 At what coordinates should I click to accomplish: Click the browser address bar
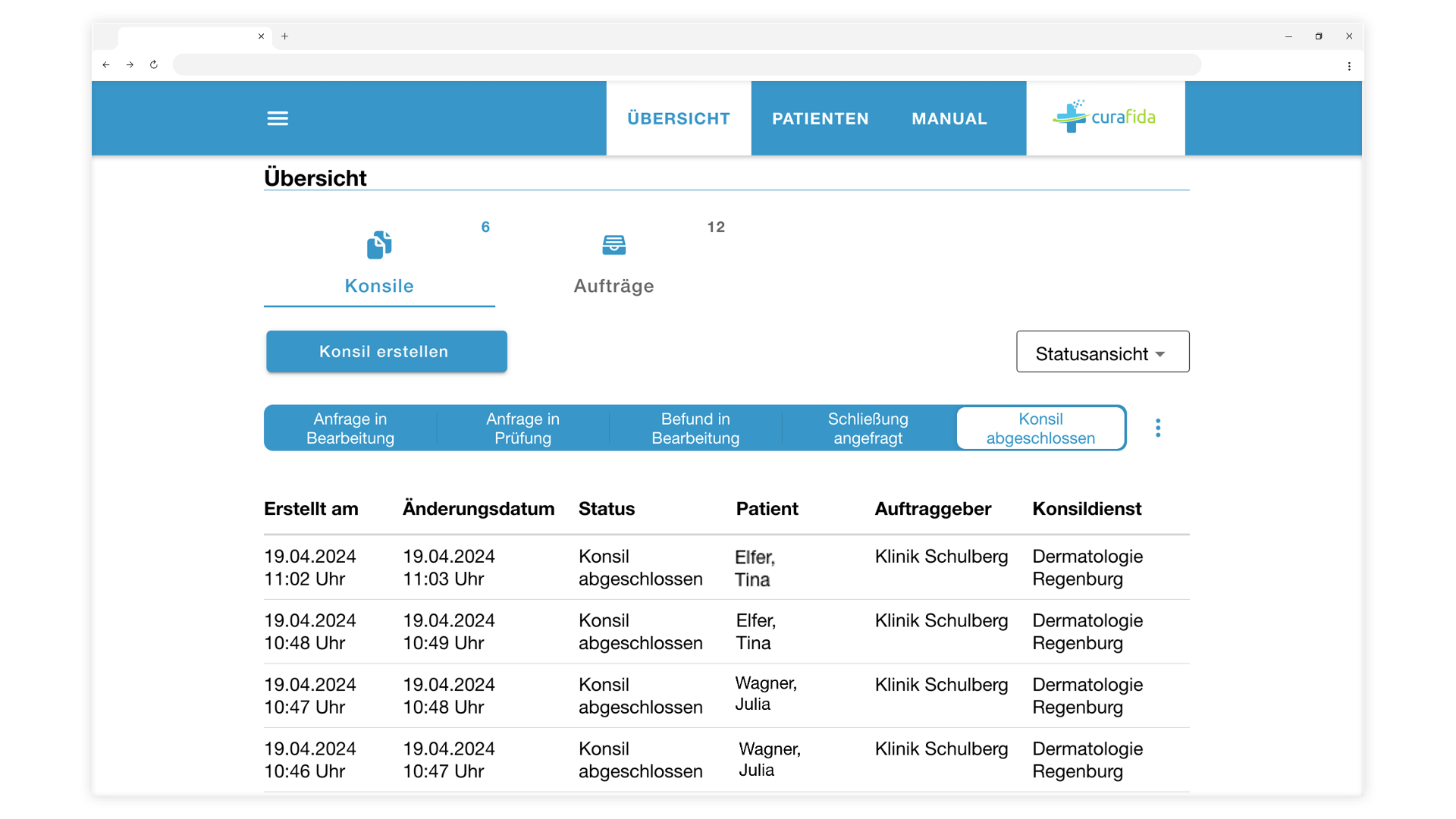tap(687, 64)
